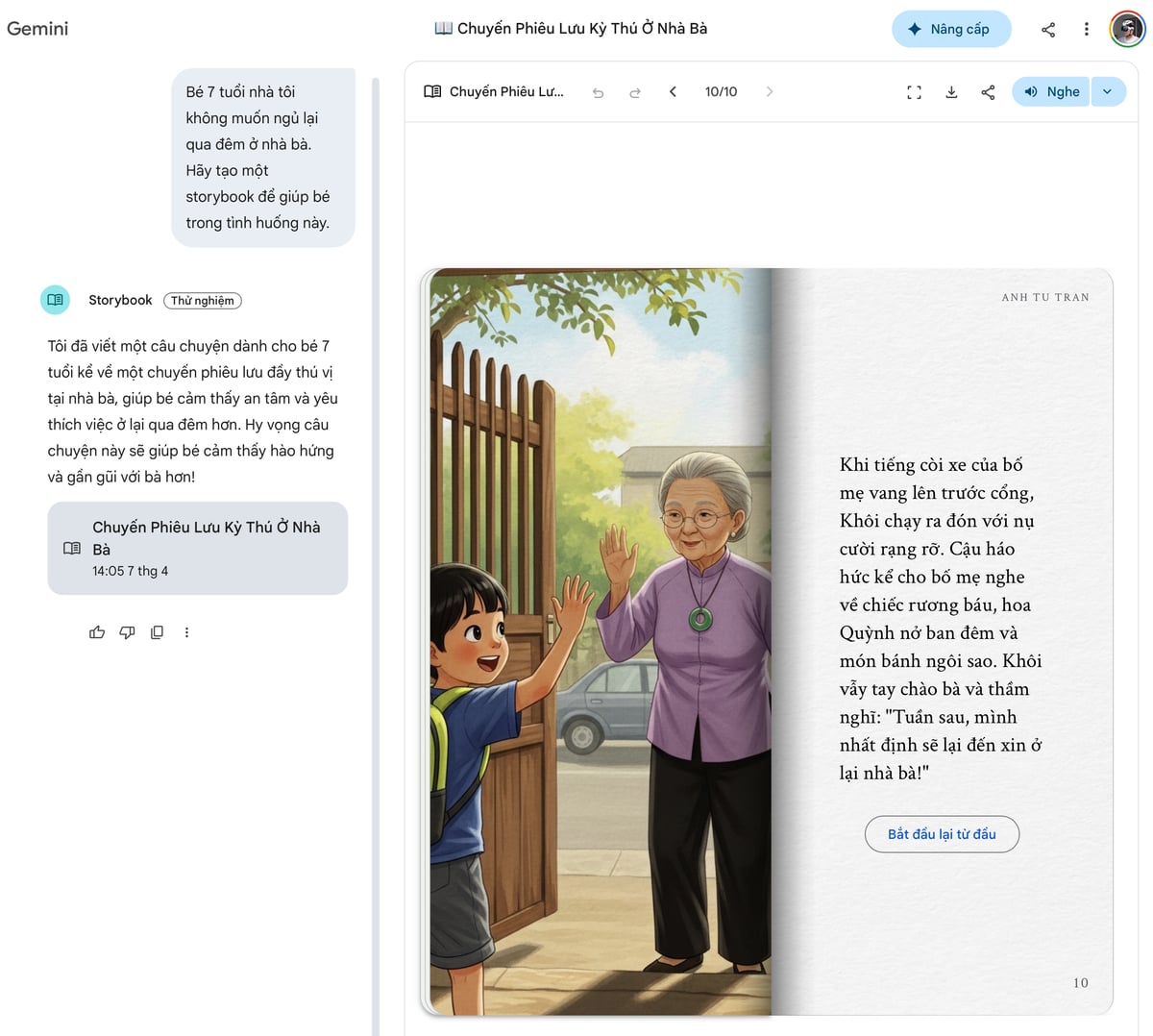Go to the previous storybook page
Screen dimensions: 1153x1036
(673, 91)
